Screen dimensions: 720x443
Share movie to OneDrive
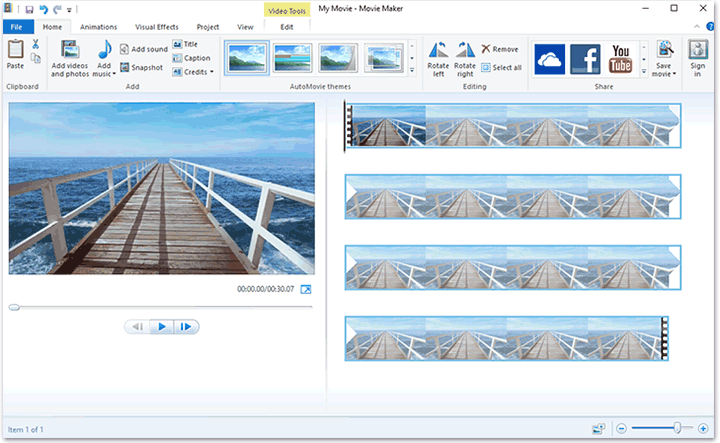550,59
